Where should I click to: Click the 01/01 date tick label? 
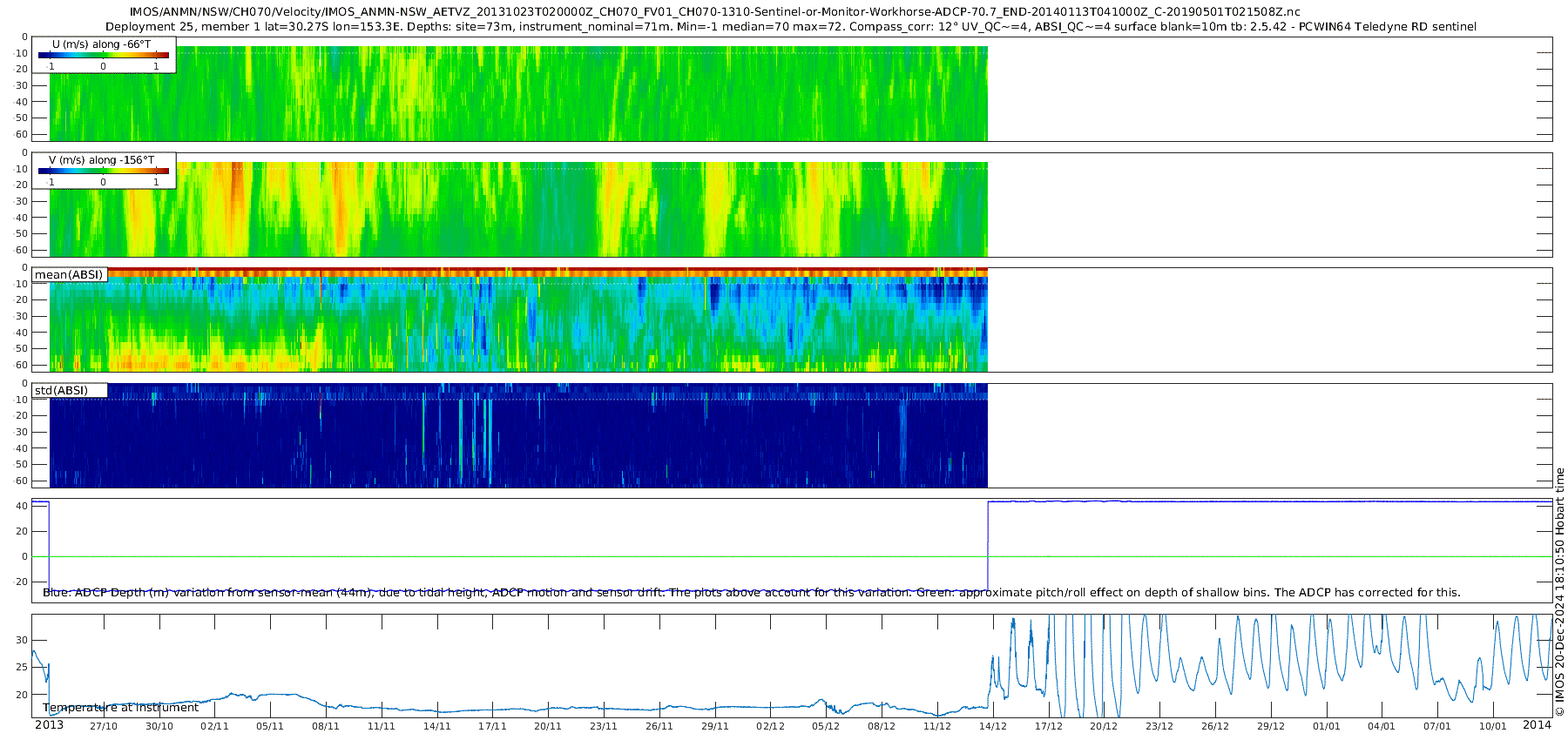[x=1326, y=726]
